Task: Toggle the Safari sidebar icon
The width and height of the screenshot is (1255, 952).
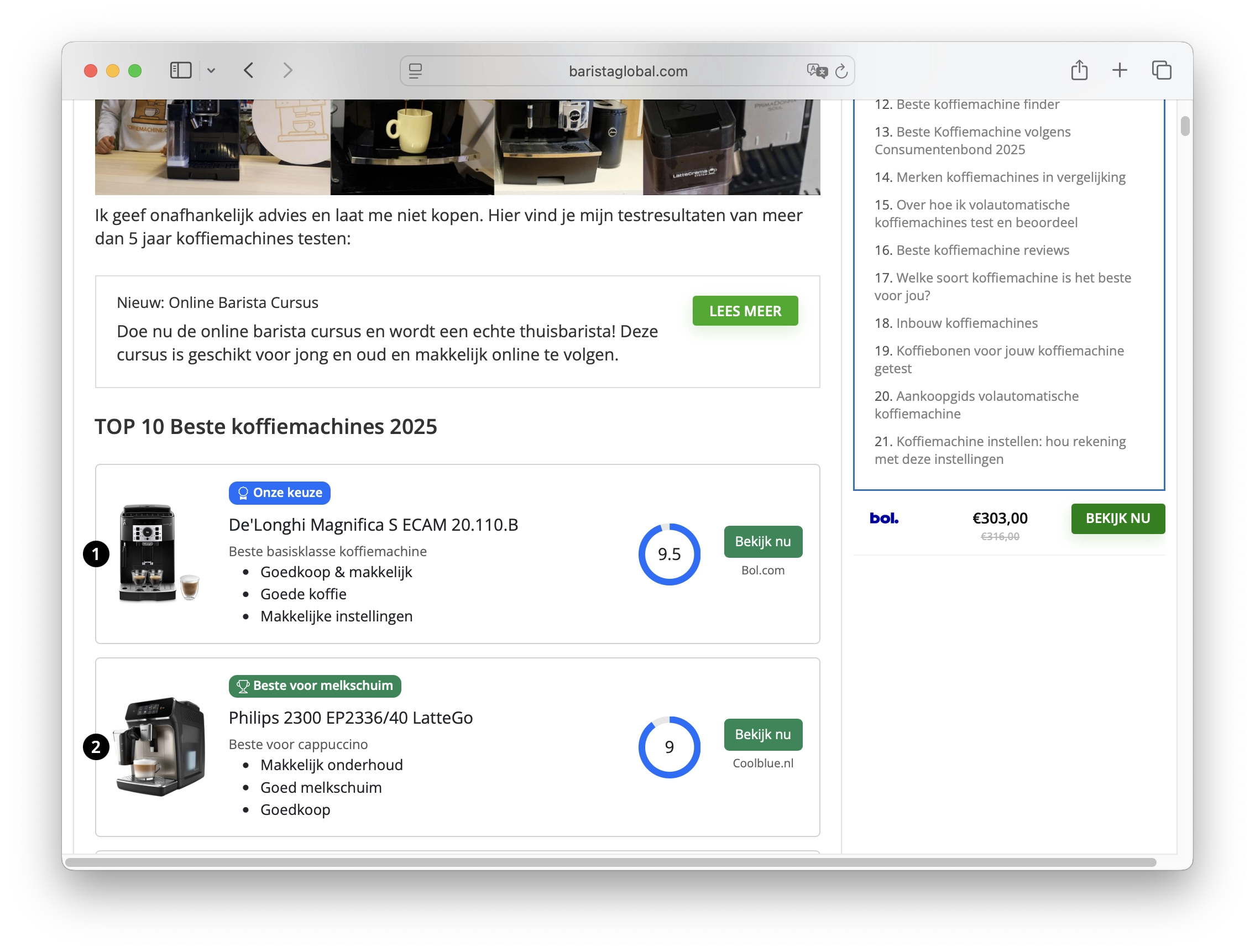Action: [180, 70]
